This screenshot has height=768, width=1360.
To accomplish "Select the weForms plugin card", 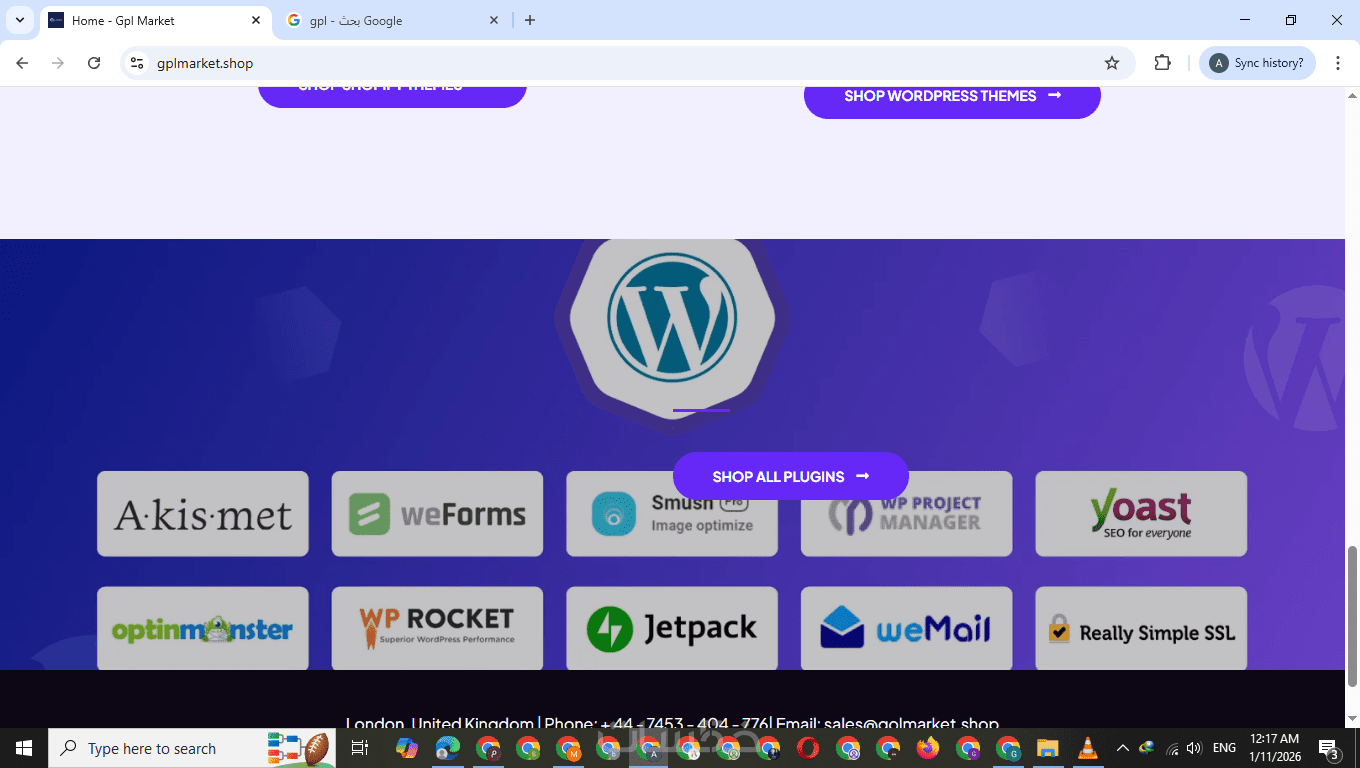I will 437,514.
